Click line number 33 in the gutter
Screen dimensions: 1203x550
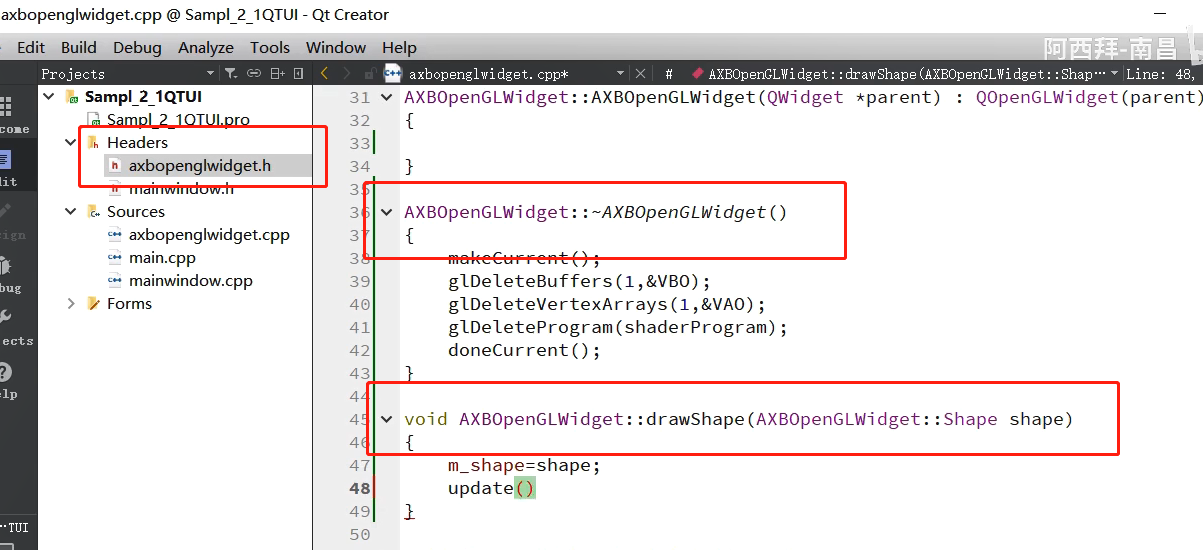point(359,143)
